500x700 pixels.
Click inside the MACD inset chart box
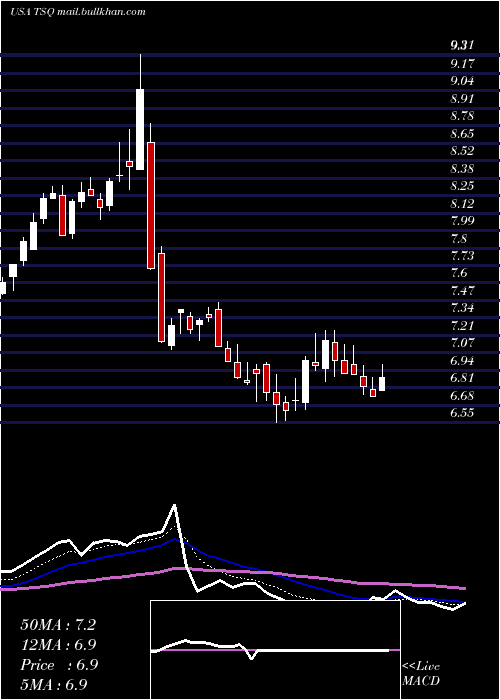tap(275, 650)
